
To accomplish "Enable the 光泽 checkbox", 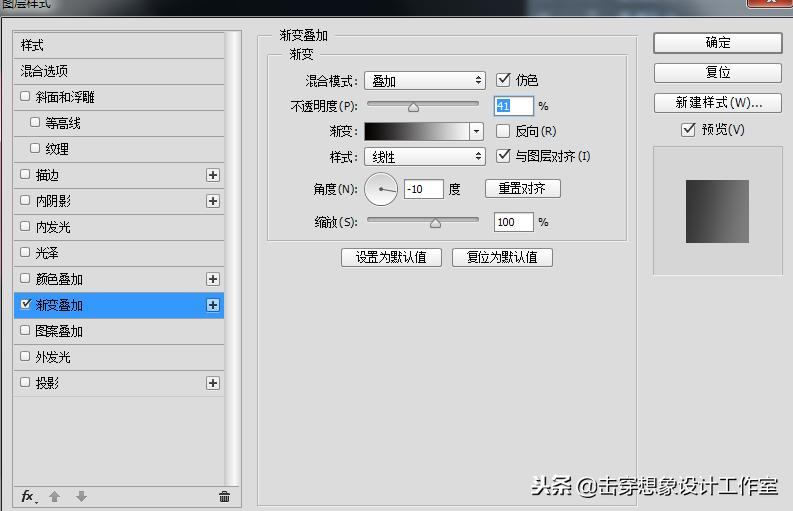I will point(25,252).
